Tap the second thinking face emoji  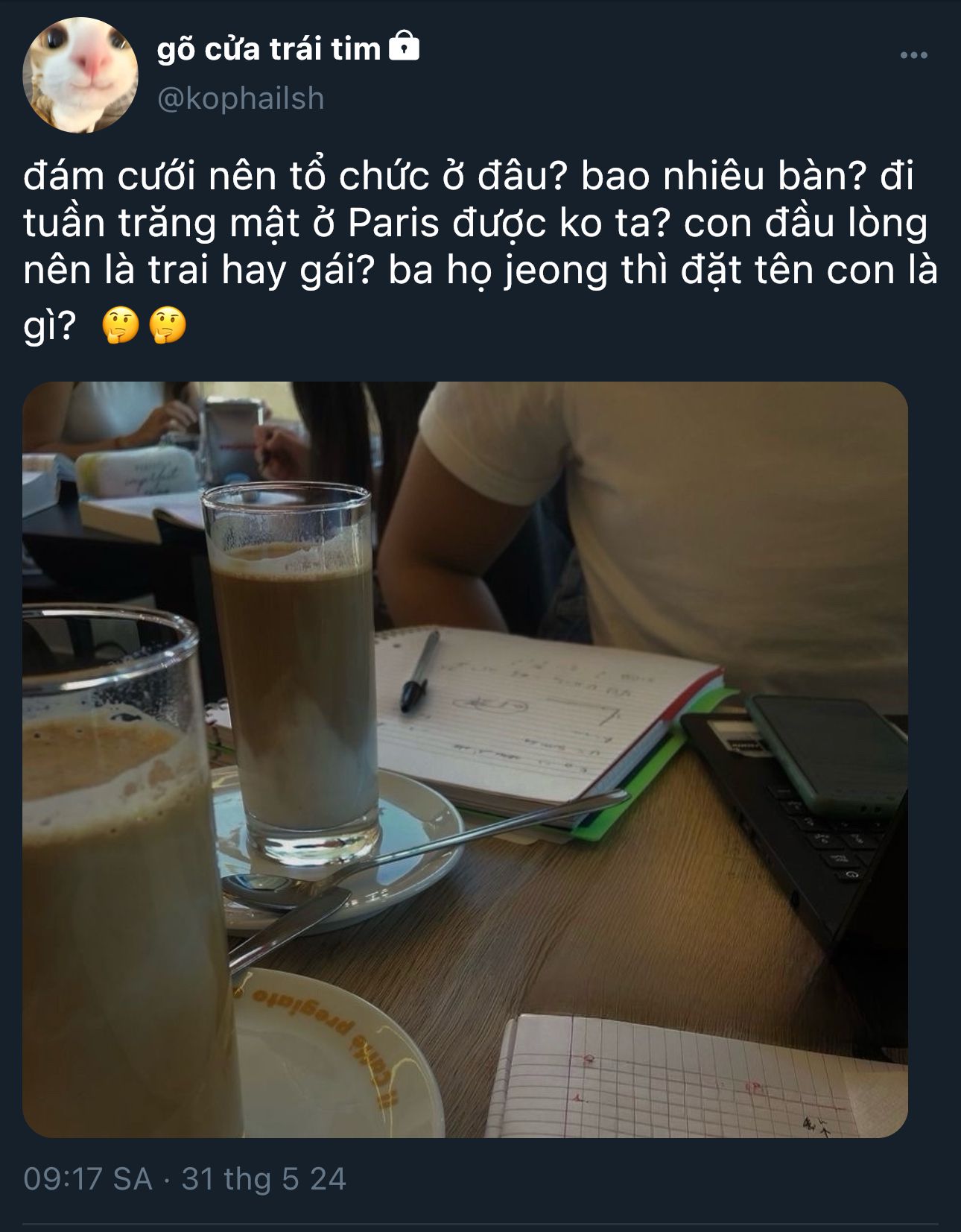[x=168, y=326]
